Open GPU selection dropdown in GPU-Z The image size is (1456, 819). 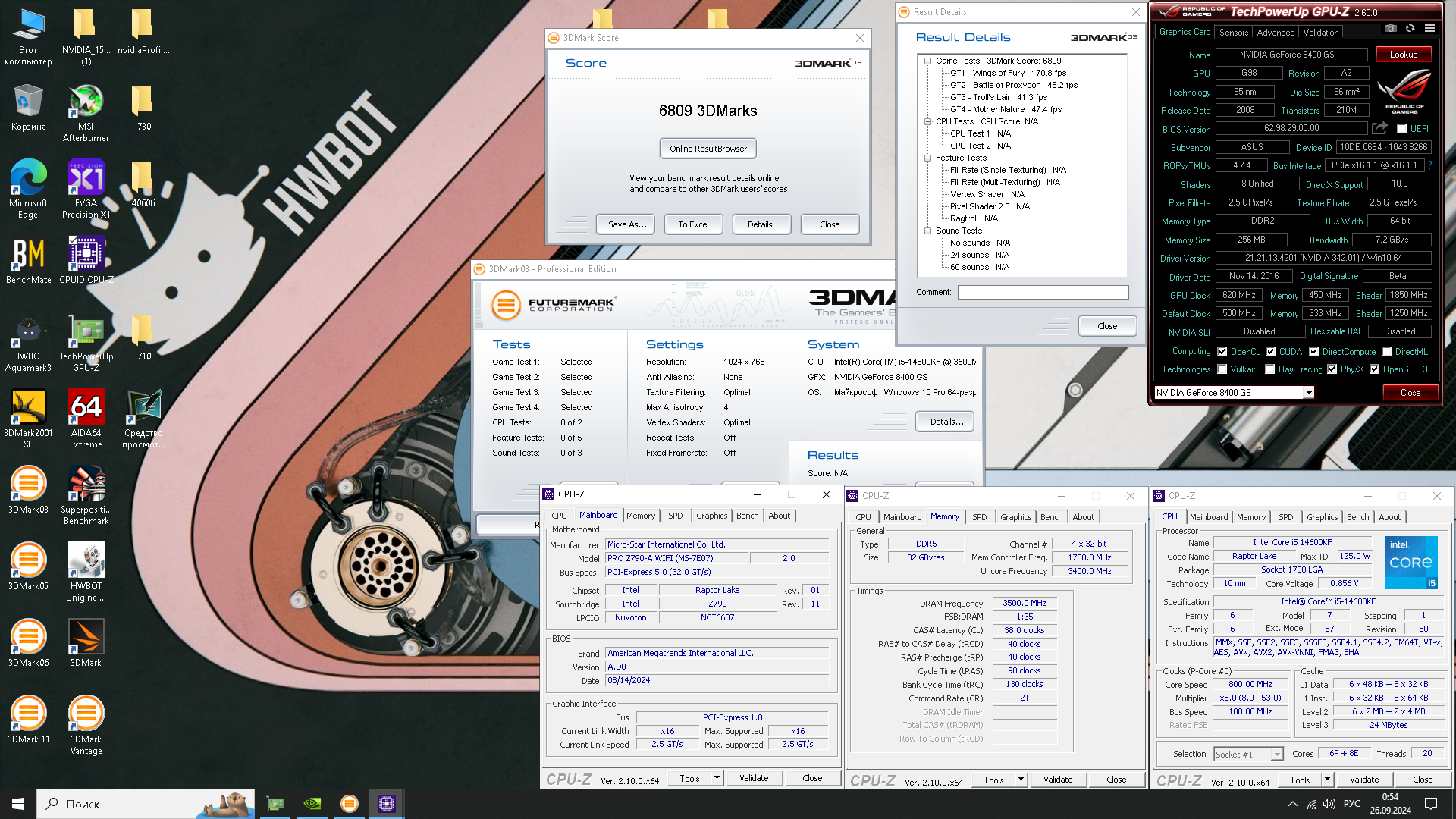(1308, 393)
